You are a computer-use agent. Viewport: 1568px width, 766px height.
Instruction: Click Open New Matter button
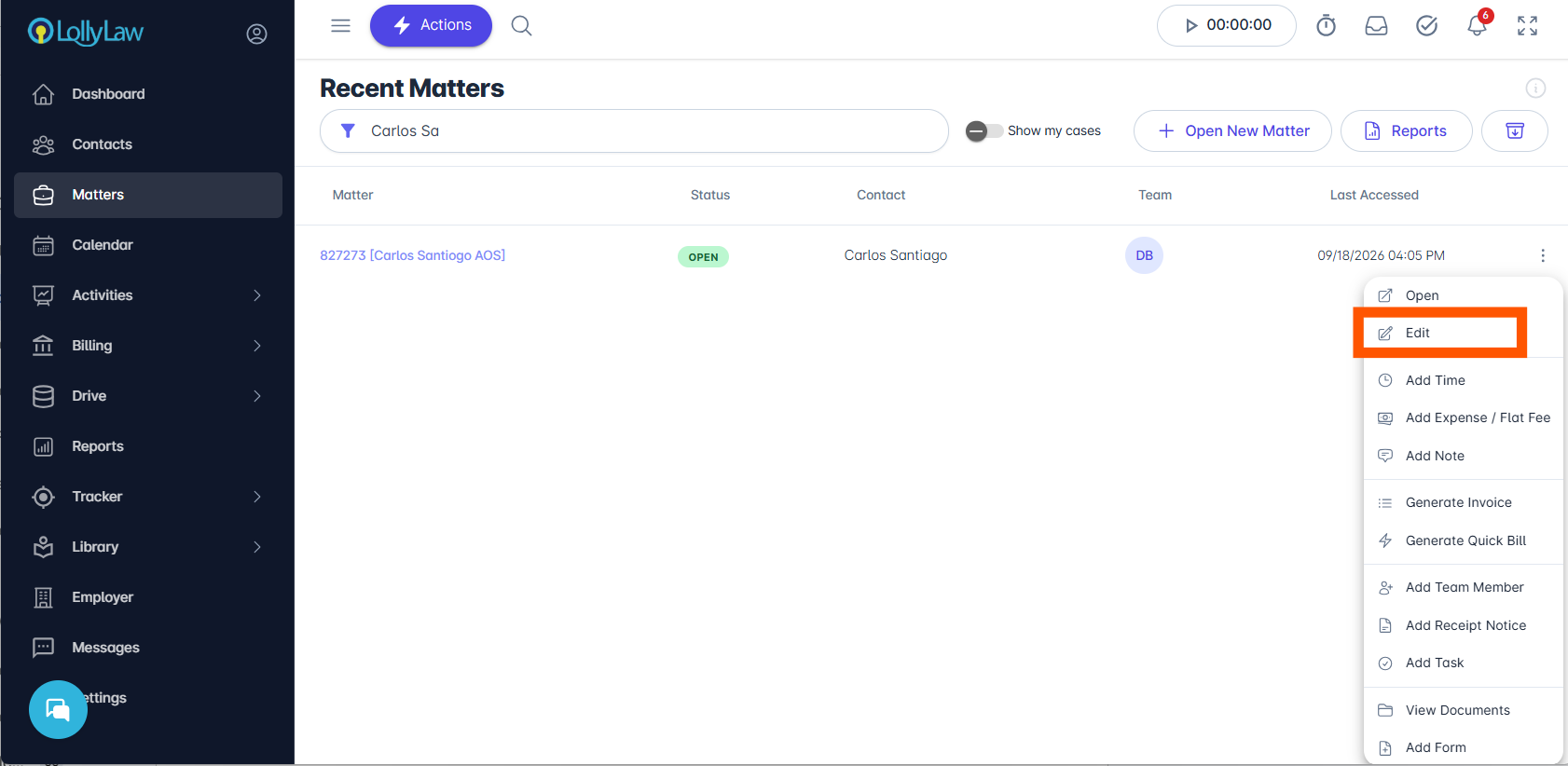click(x=1232, y=130)
